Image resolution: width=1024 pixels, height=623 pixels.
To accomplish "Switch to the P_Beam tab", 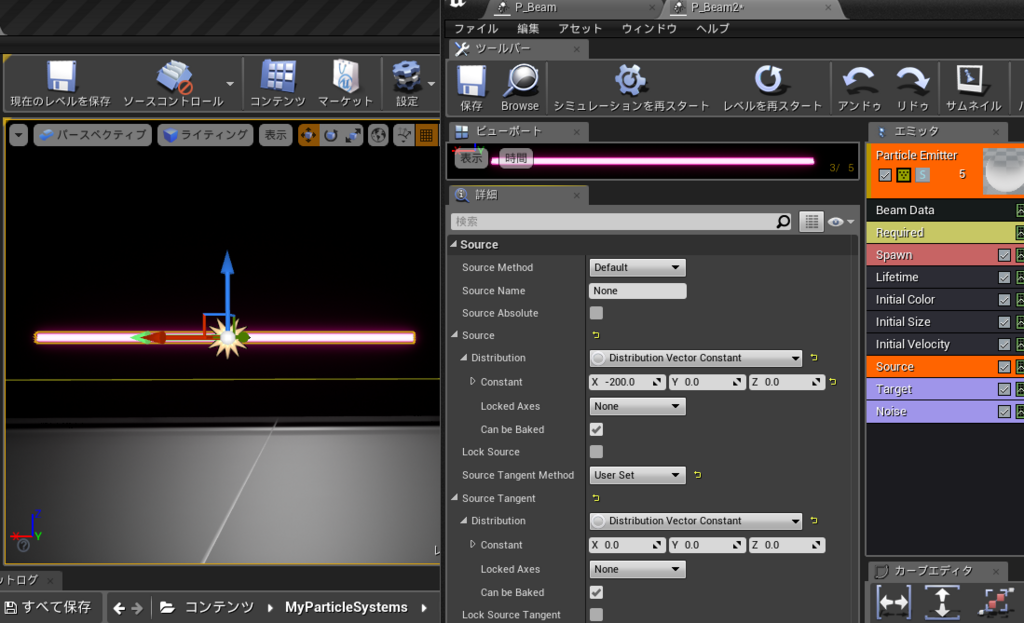I will coord(536,8).
